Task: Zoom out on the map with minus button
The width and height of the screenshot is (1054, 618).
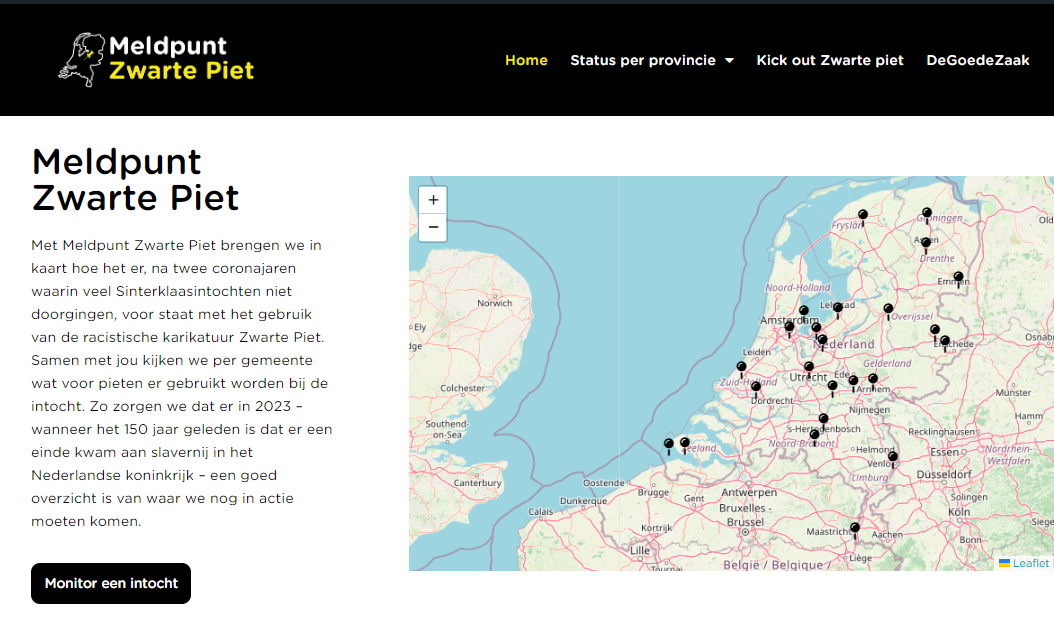Action: (433, 227)
